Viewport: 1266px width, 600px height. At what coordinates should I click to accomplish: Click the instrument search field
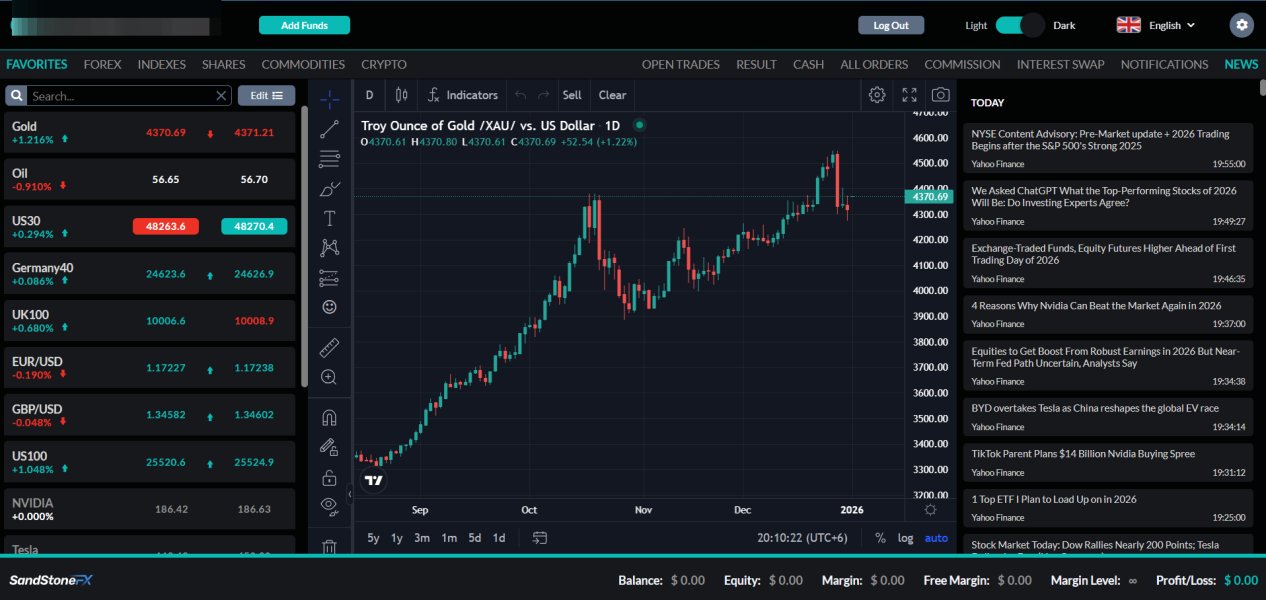pos(120,96)
